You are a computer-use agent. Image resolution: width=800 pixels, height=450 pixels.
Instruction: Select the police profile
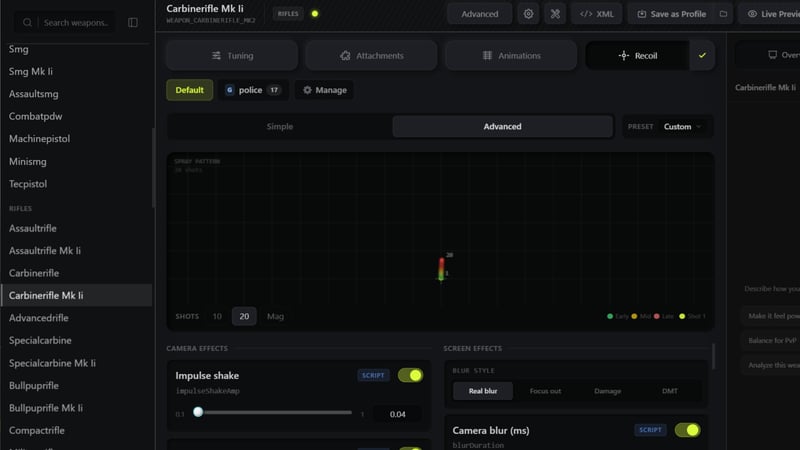point(254,90)
